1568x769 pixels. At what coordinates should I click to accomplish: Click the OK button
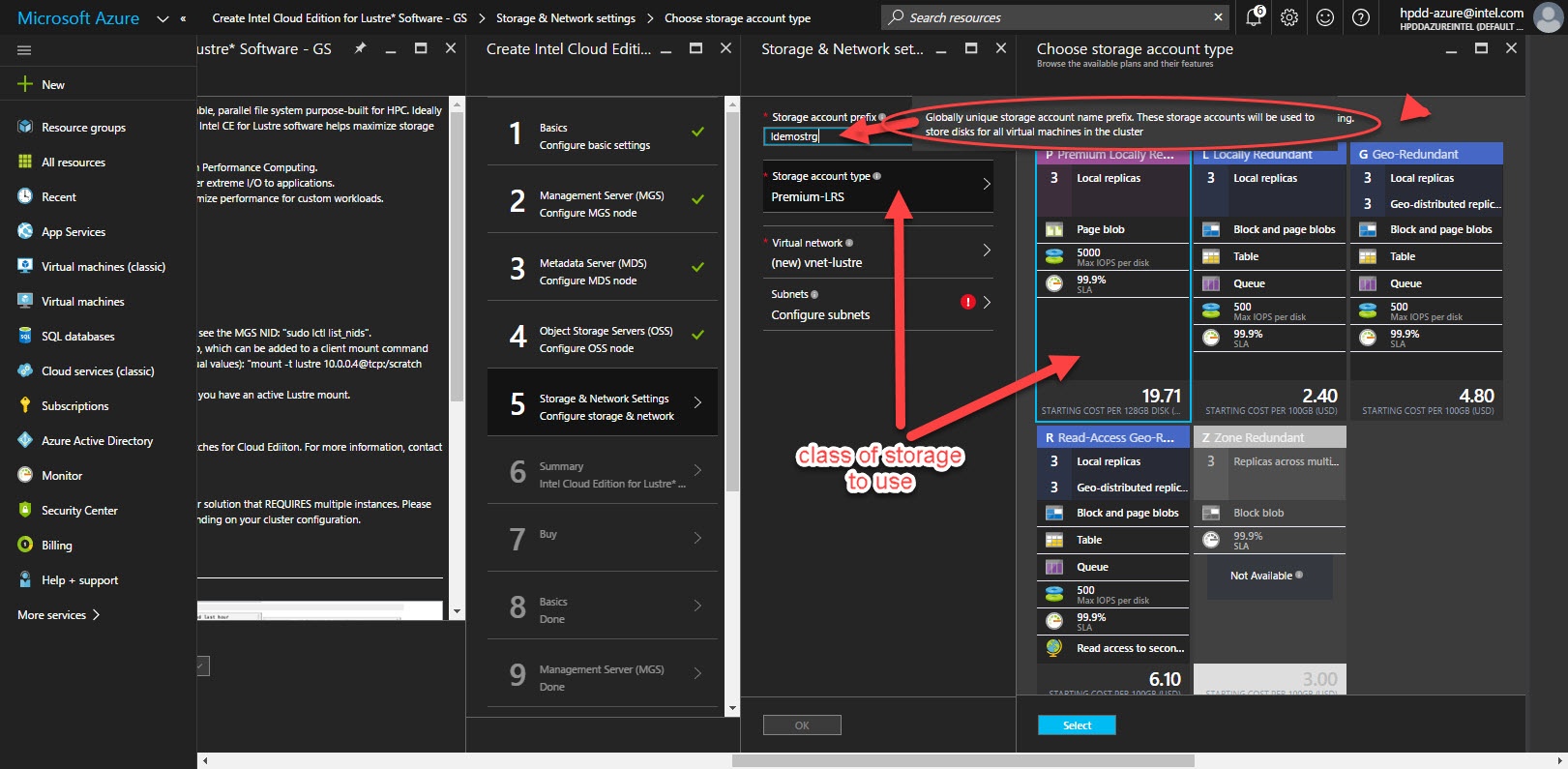[802, 725]
